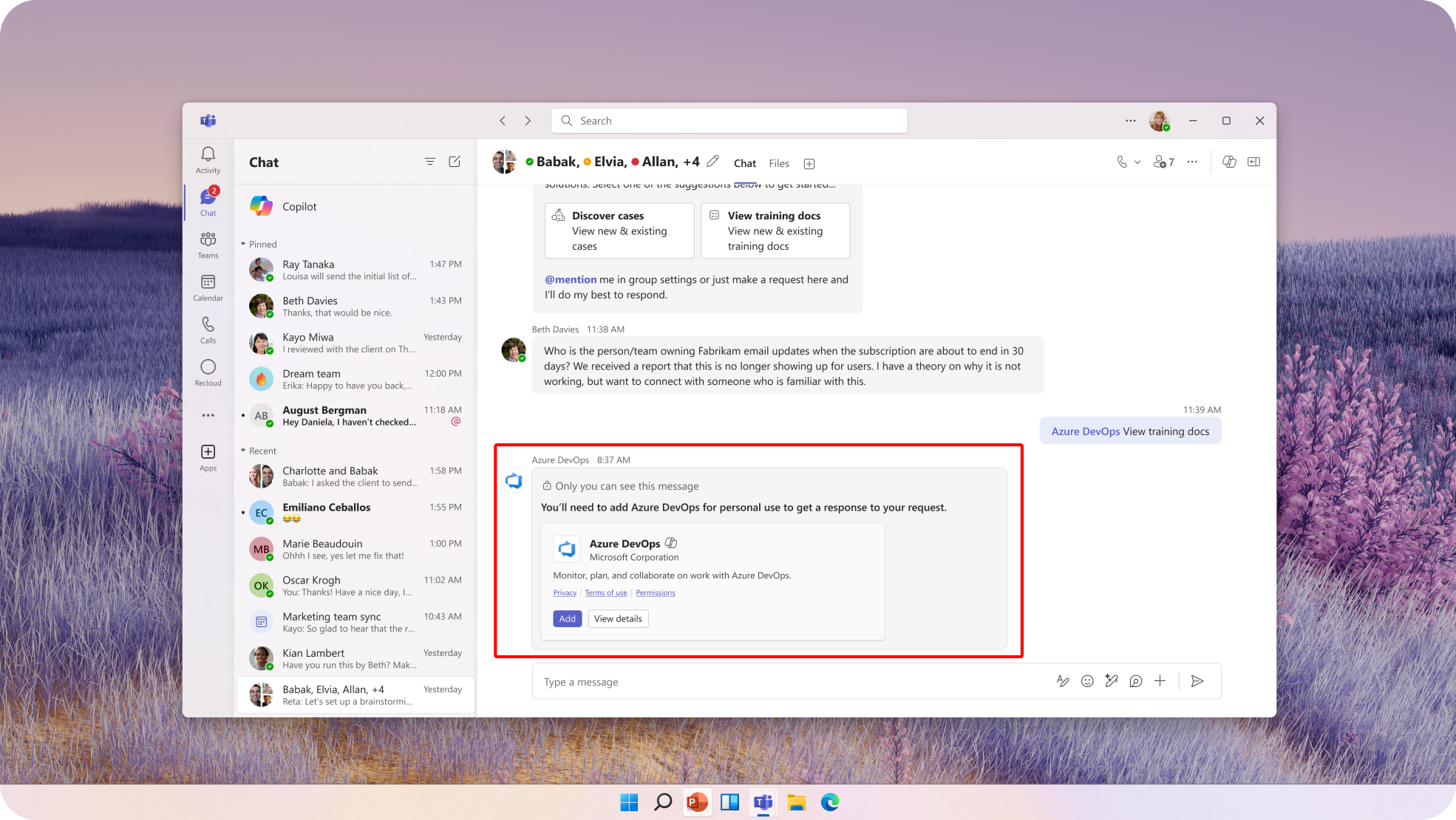Open the Apps store icon

[x=208, y=452]
